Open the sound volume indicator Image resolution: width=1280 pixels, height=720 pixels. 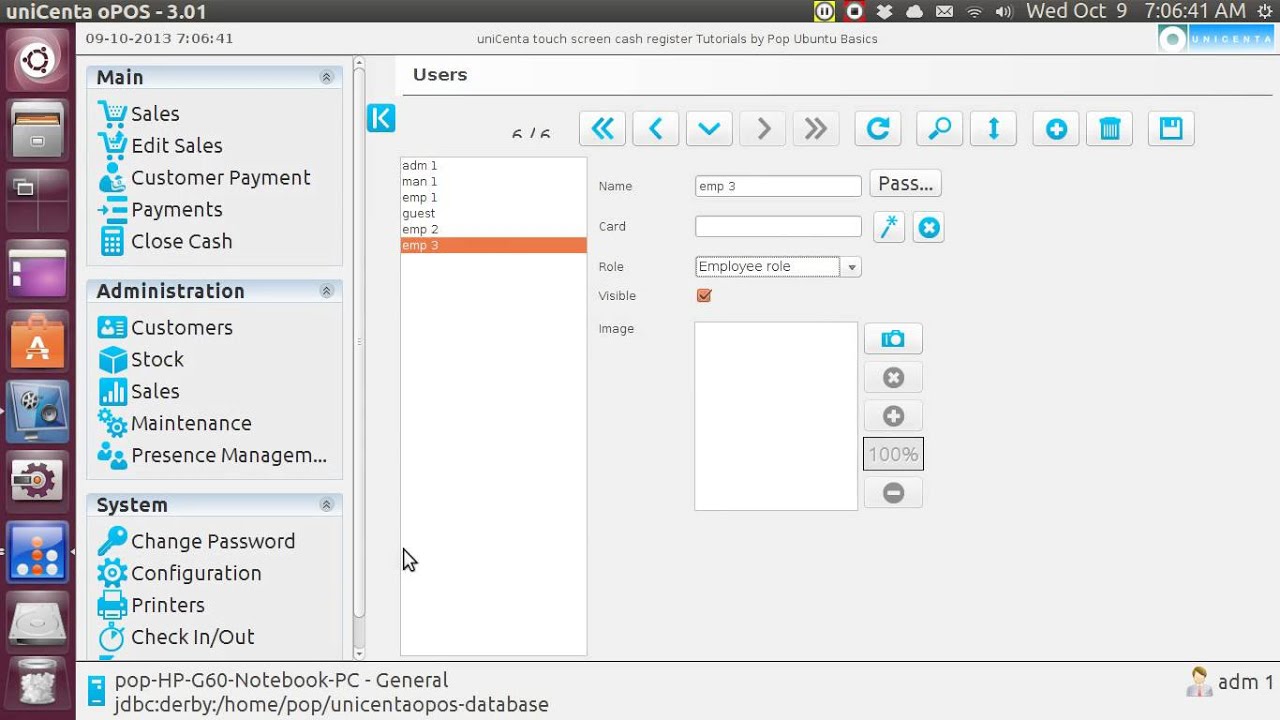pyautogui.click(x=1005, y=11)
